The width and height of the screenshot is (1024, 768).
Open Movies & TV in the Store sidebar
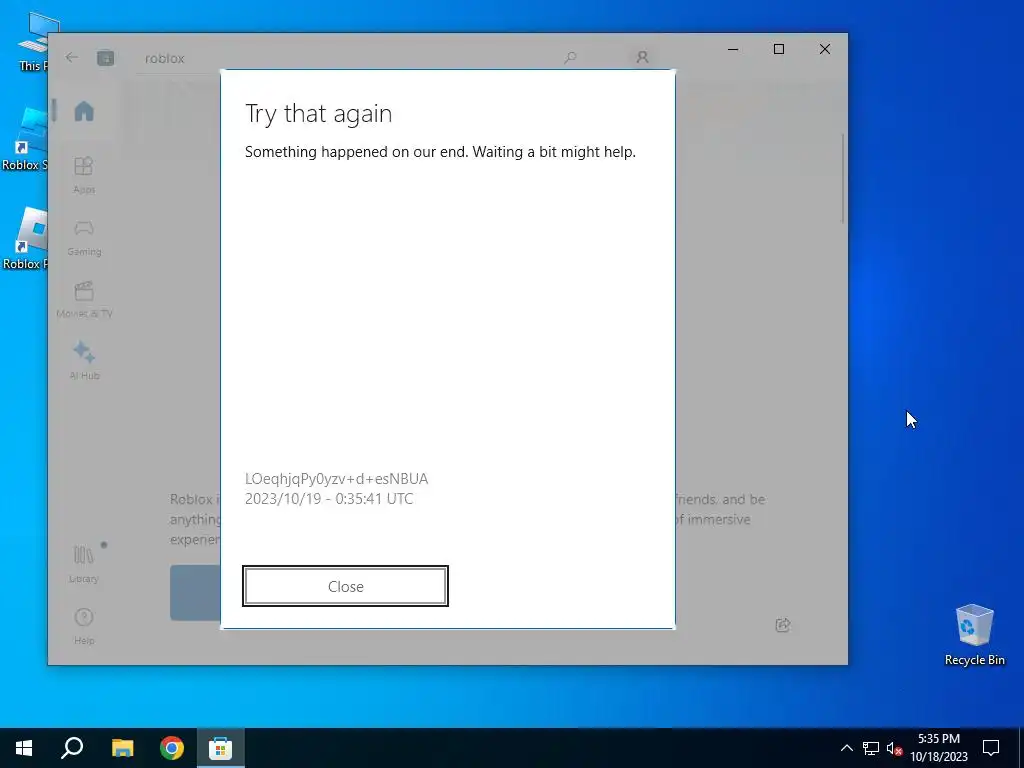click(84, 299)
